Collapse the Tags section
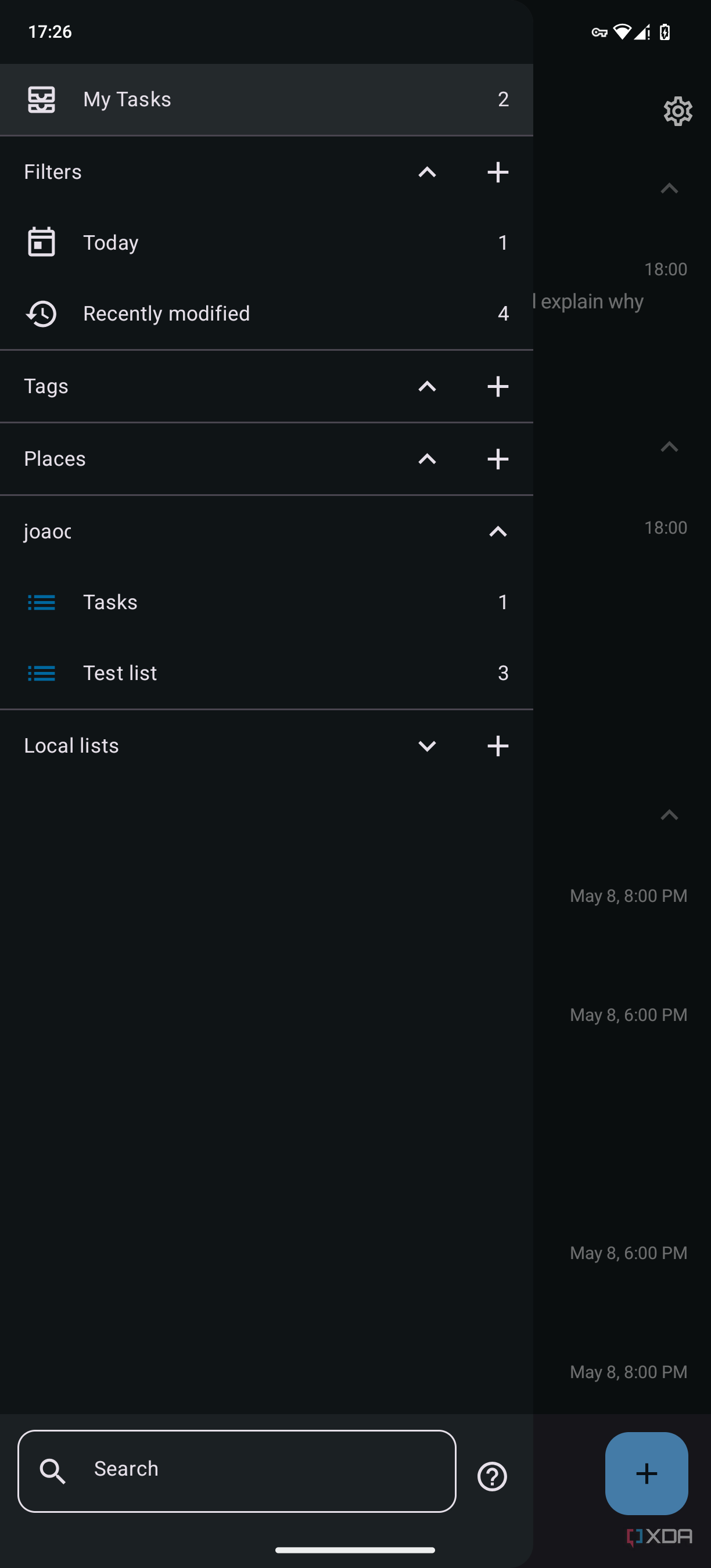The width and height of the screenshot is (711, 1568). point(427,387)
